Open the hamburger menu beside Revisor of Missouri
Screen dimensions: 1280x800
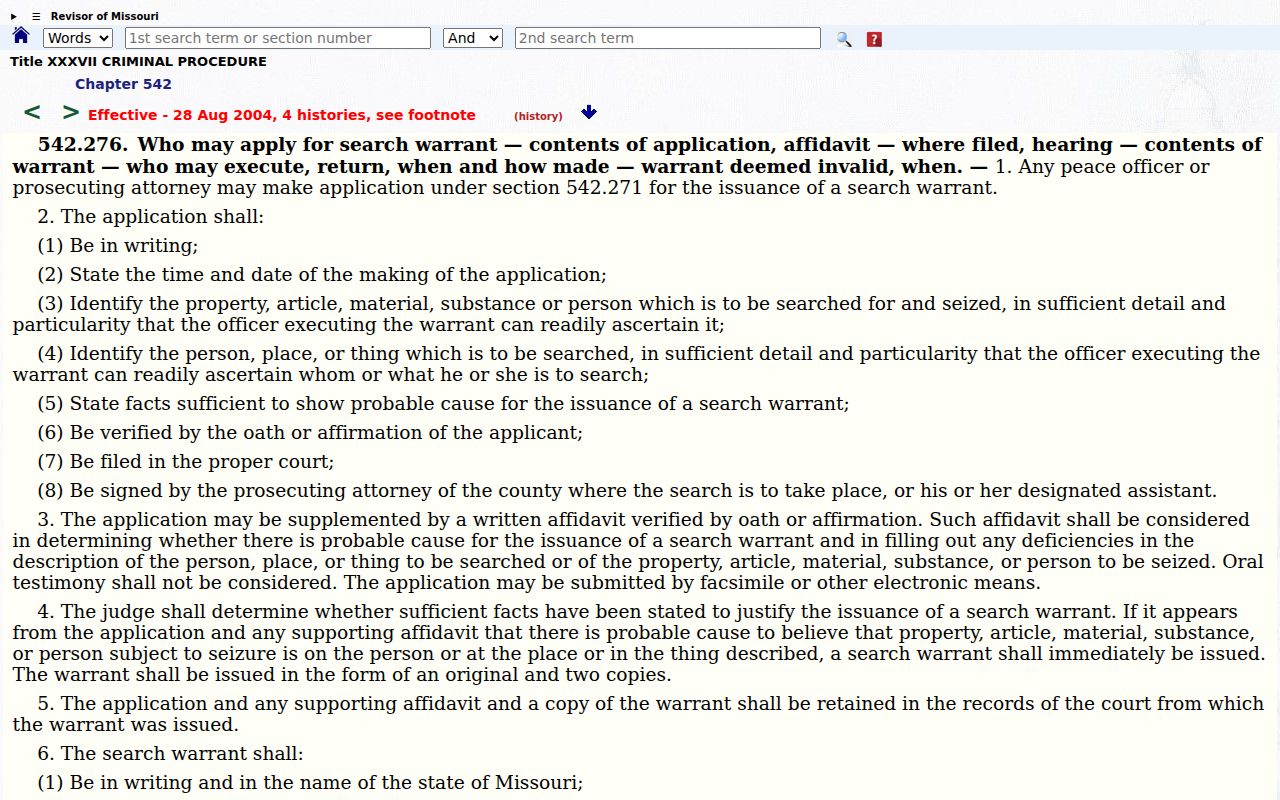(36, 16)
